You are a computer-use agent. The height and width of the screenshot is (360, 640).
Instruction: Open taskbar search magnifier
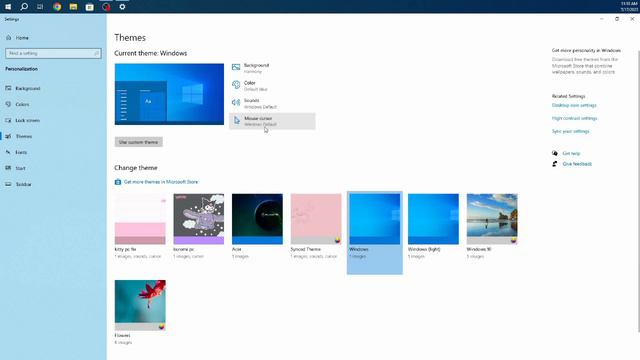(24, 7)
